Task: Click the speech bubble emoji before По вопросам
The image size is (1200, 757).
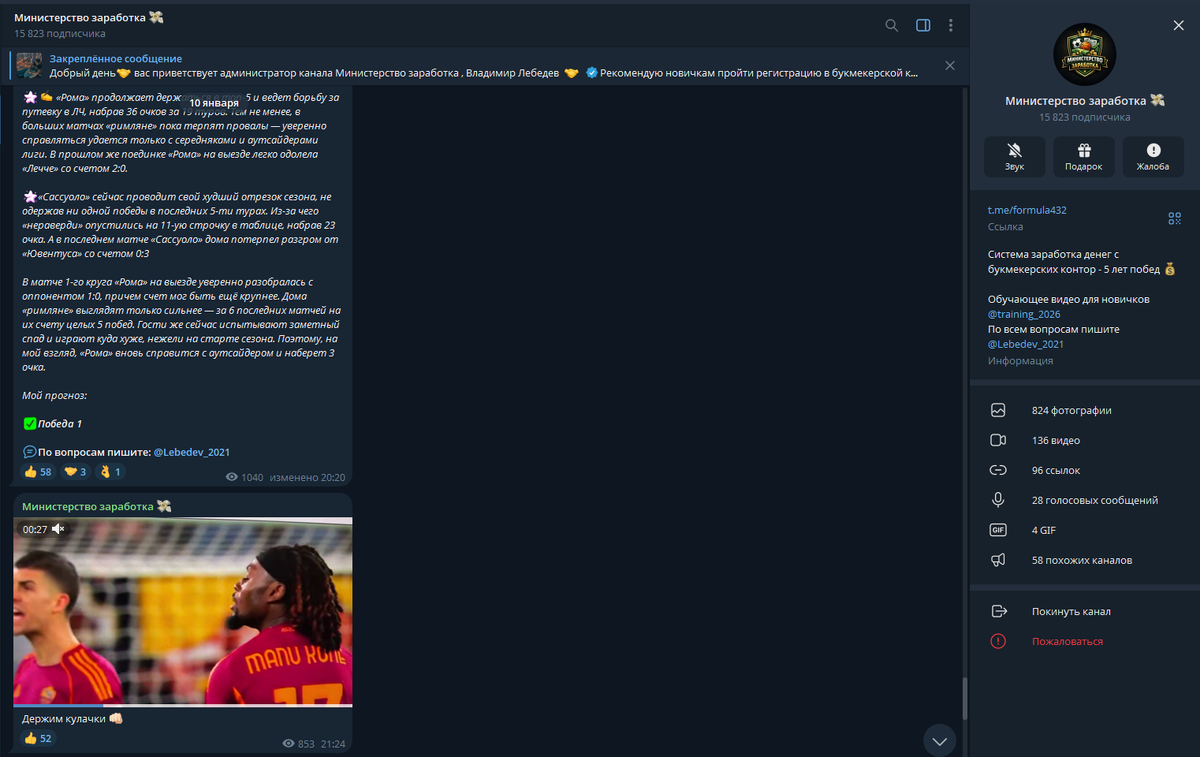Action: coord(29,452)
